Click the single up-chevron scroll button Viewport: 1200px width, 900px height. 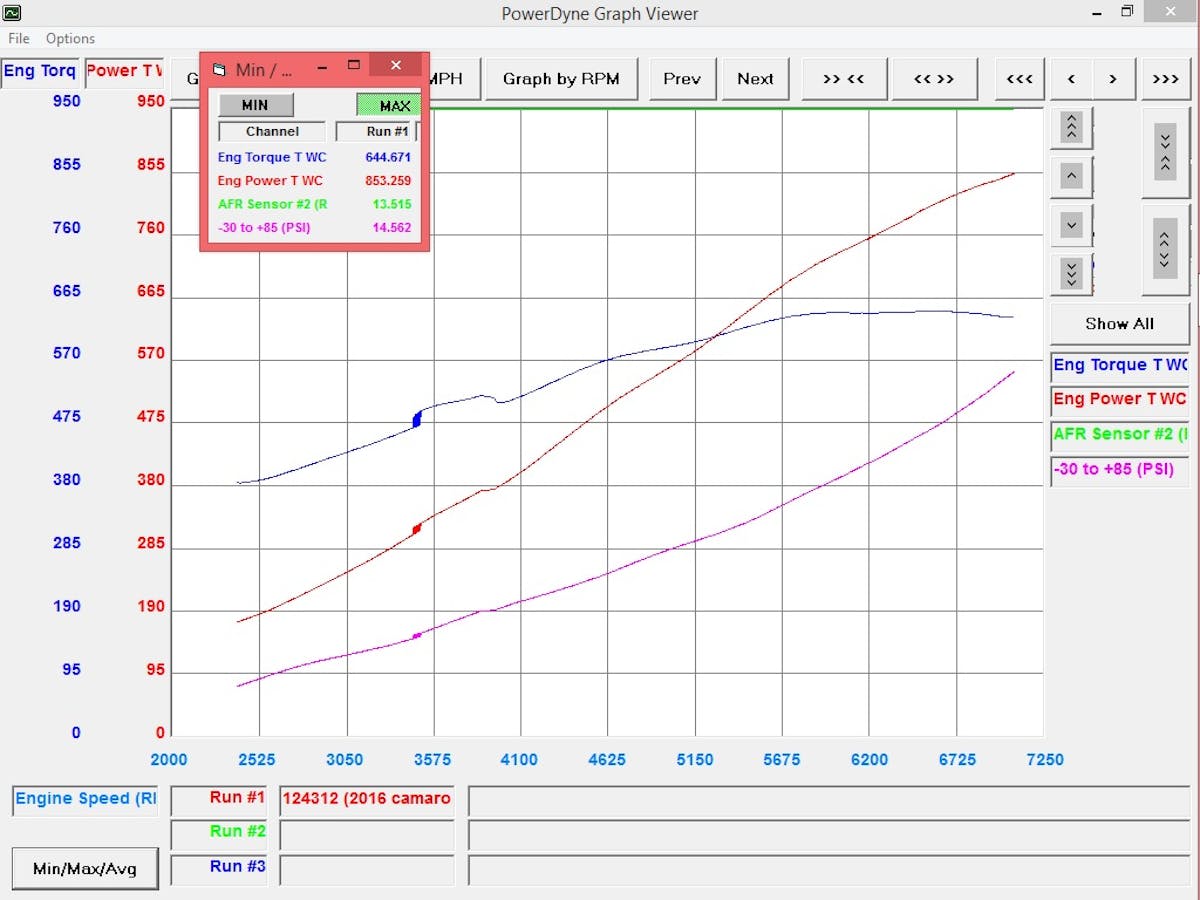pyautogui.click(x=1071, y=176)
